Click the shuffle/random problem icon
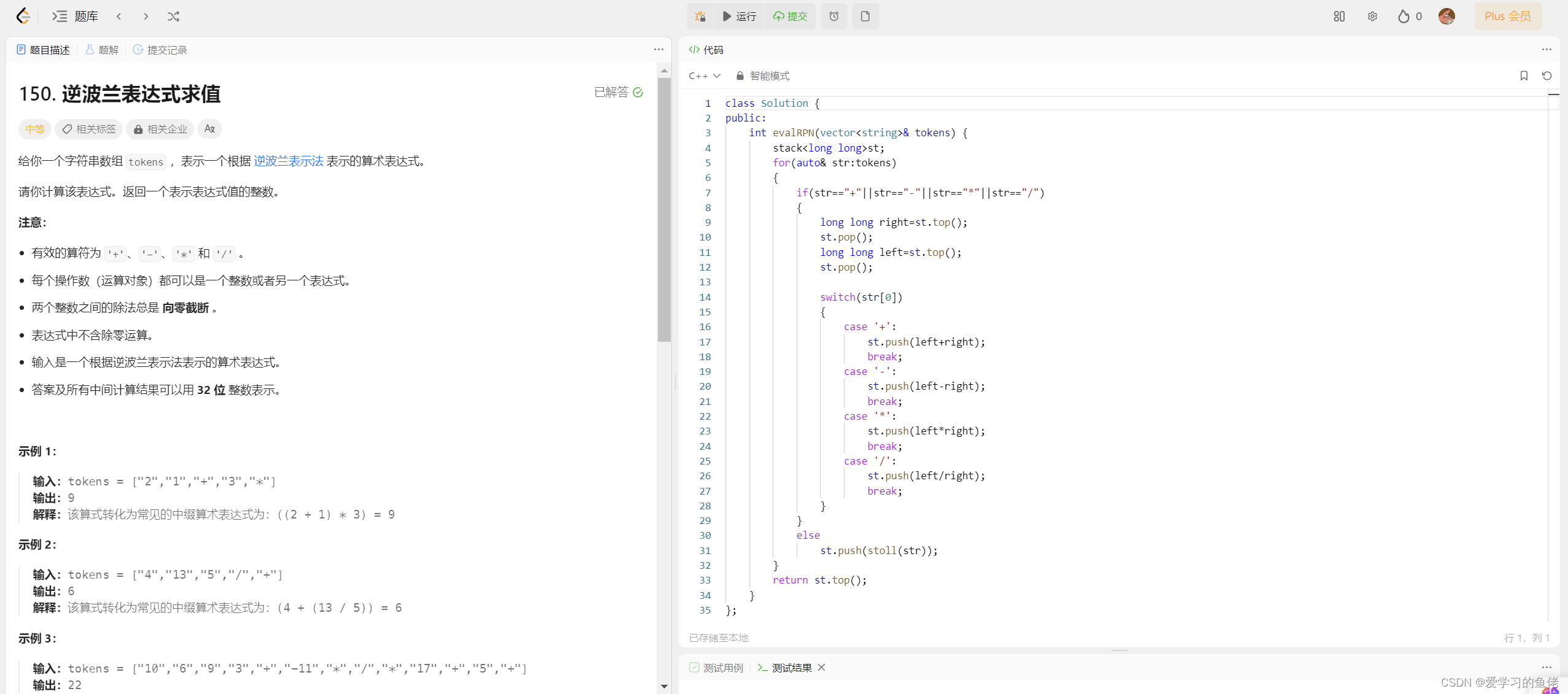1568x694 pixels. (x=173, y=16)
